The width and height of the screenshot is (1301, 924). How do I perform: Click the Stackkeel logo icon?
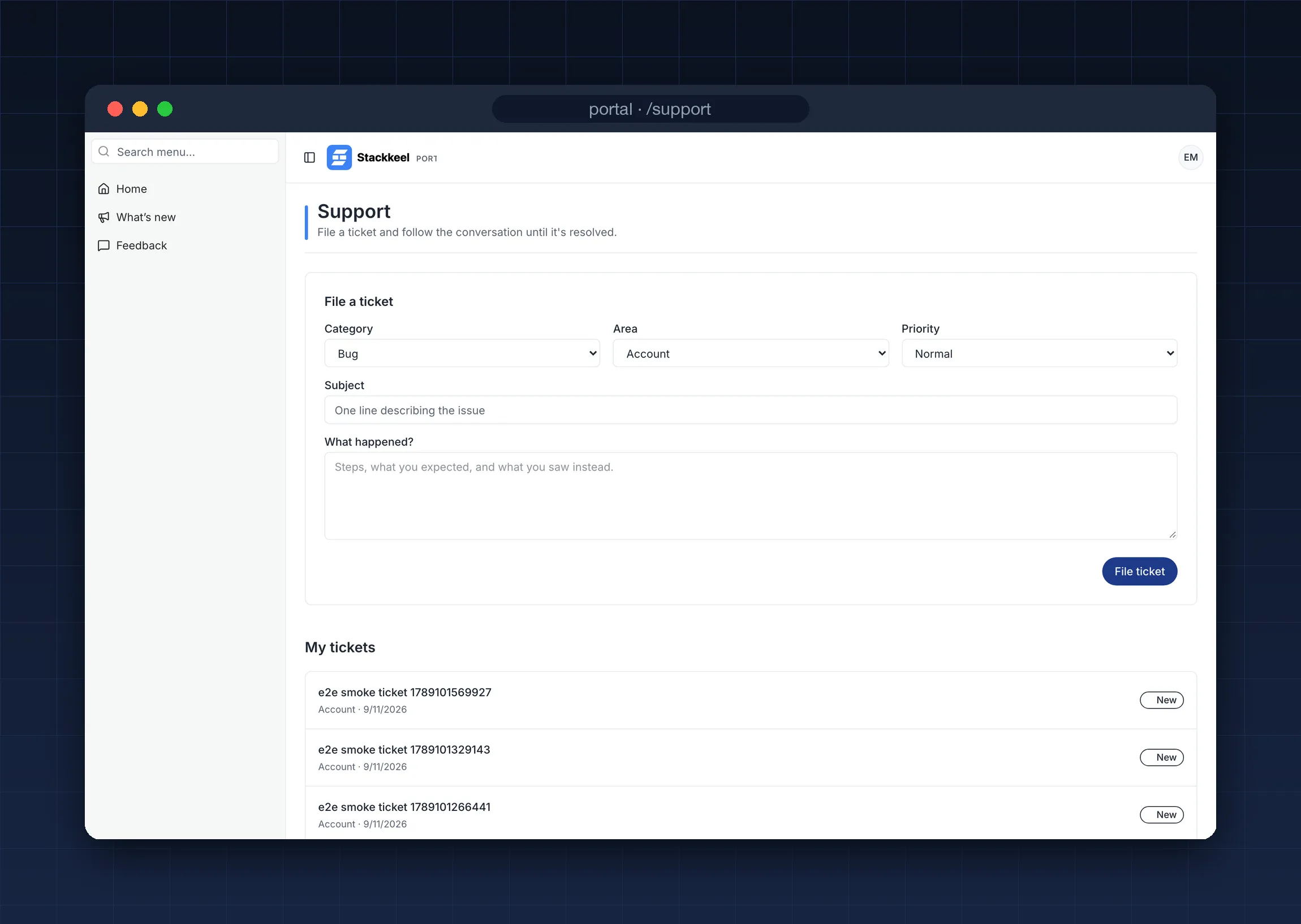(339, 158)
